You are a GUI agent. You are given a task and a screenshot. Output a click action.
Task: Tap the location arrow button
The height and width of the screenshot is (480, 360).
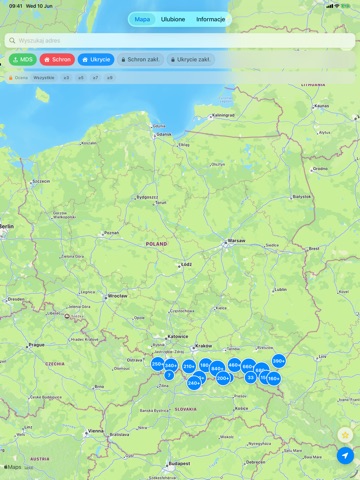[x=345, y=456]
